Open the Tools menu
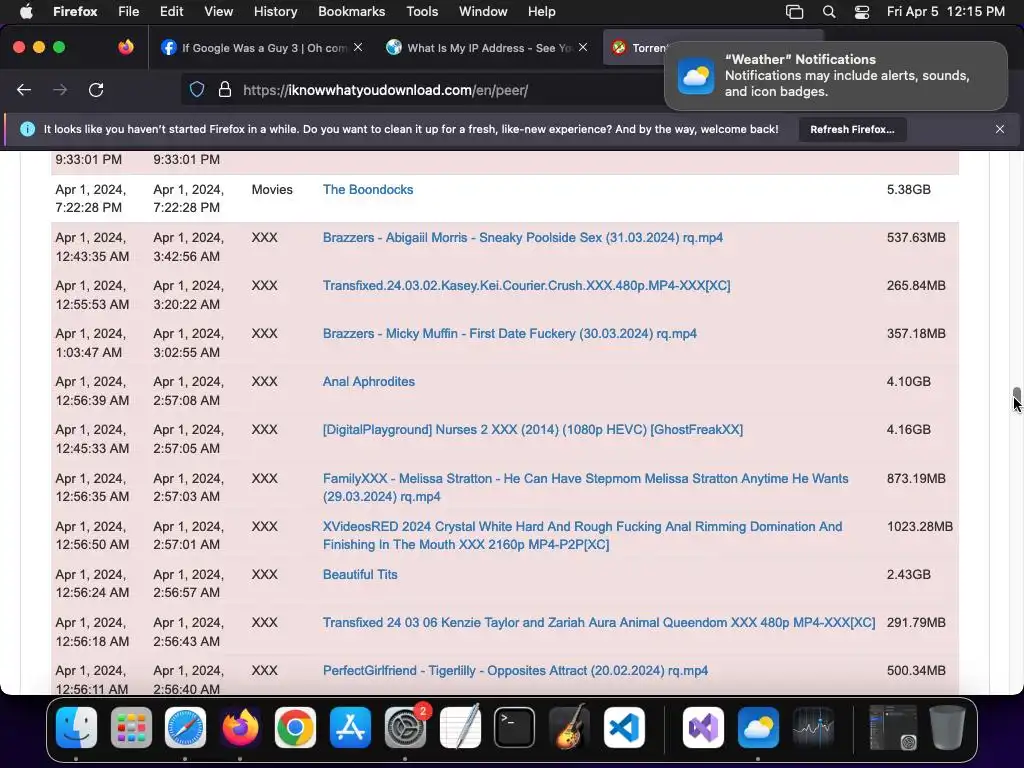 tap(422, 11)
